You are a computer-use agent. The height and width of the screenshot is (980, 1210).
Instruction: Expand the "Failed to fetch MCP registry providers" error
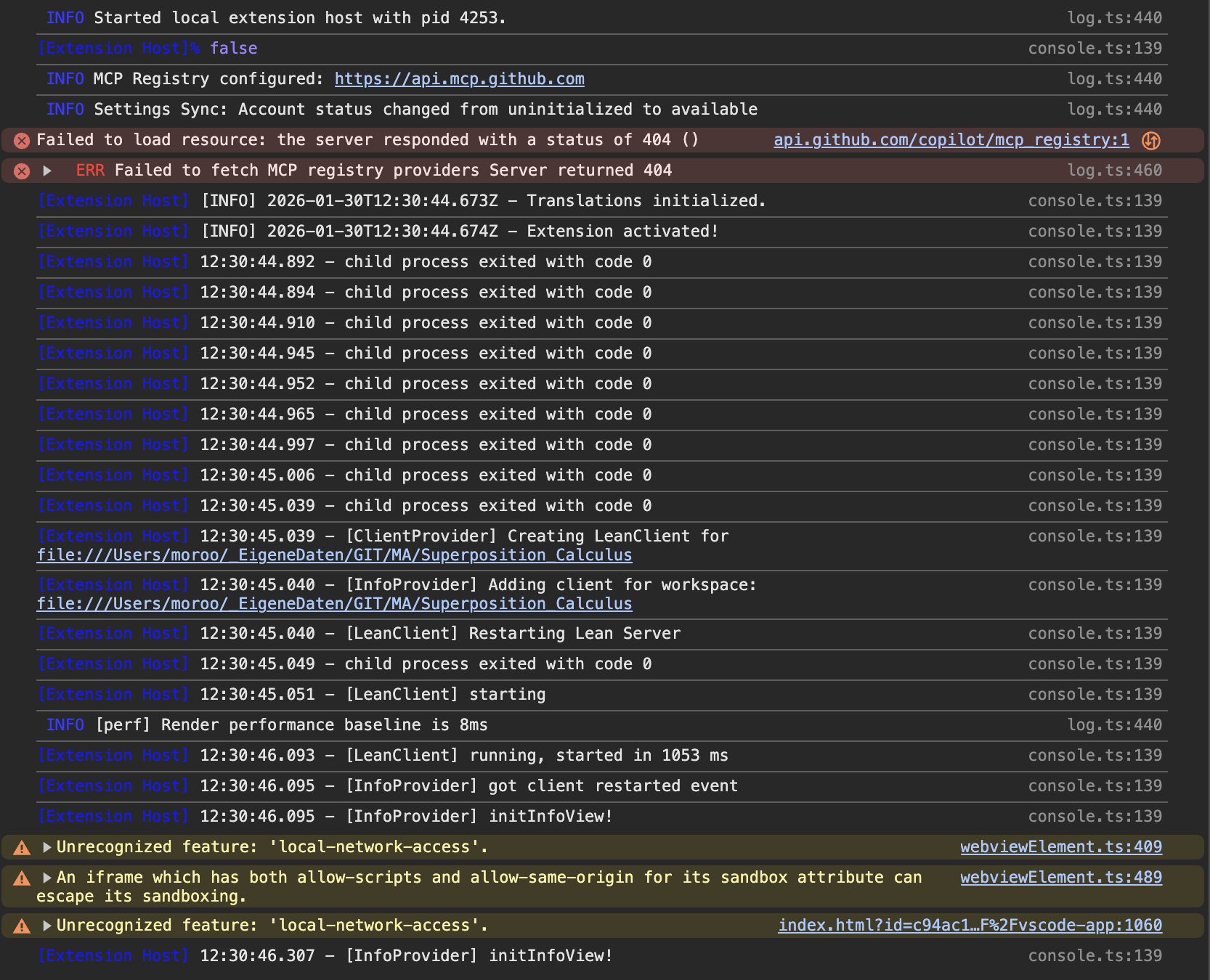click(47, 171)
